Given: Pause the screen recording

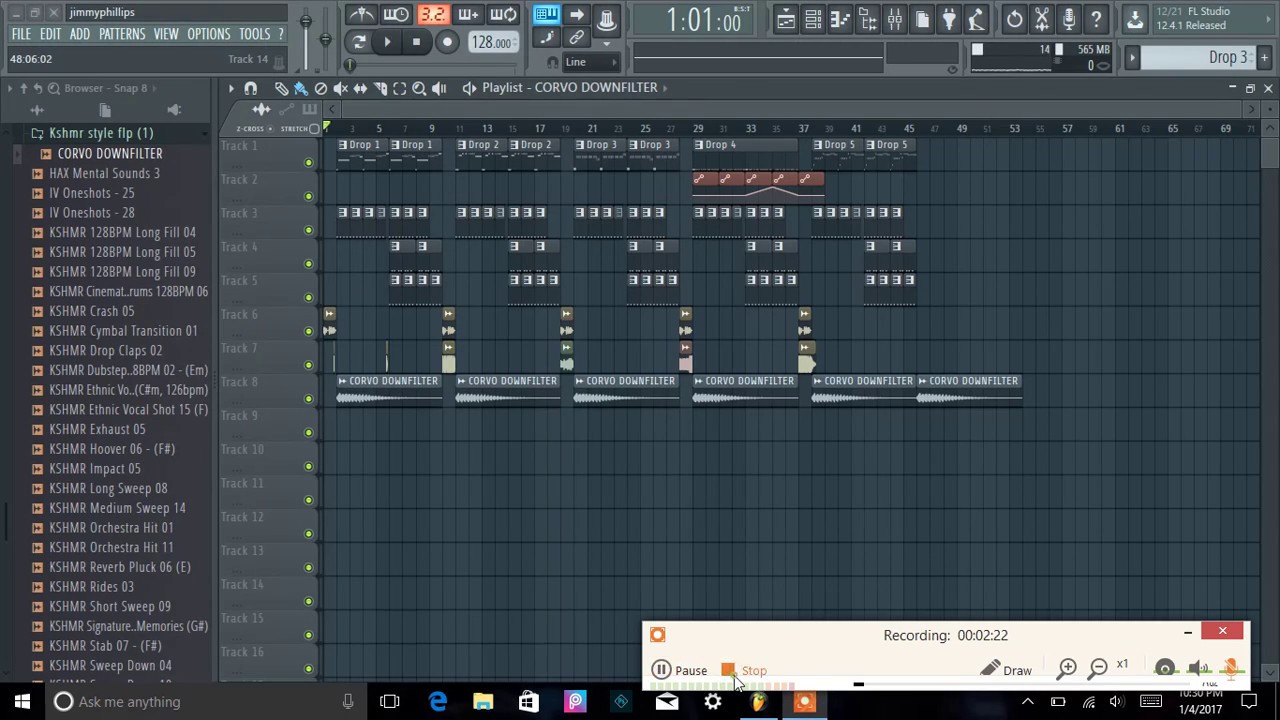Looking at the screenshot, I should pyautogui.click(x=680, y=671).
